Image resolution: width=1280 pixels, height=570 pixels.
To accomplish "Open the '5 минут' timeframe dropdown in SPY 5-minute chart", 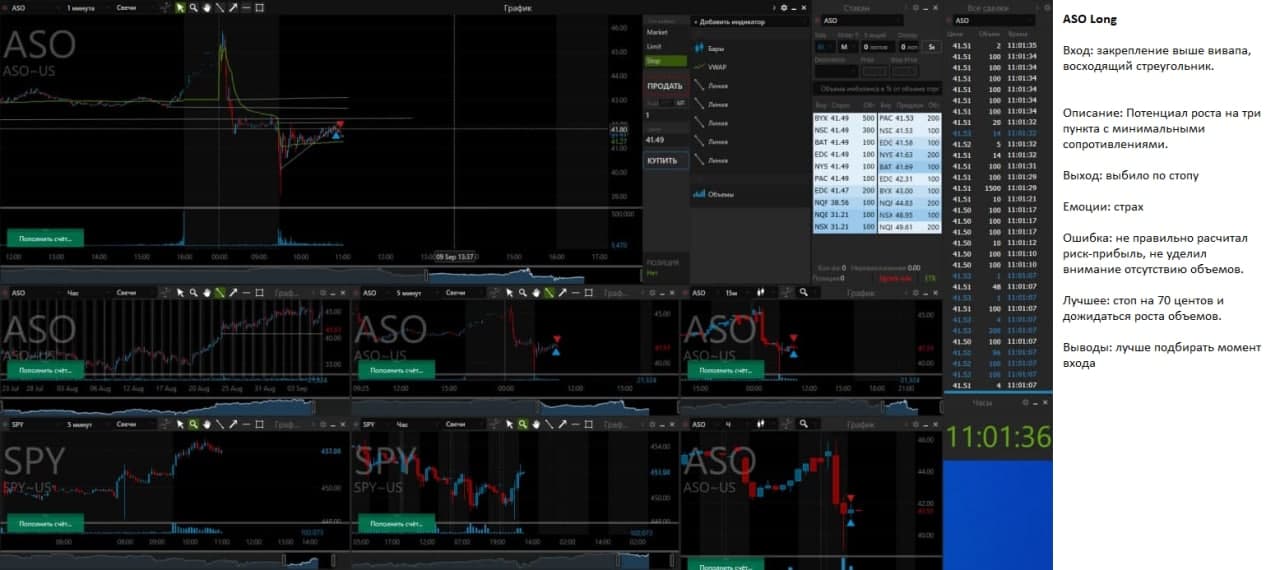I will [x=86, y=424].
